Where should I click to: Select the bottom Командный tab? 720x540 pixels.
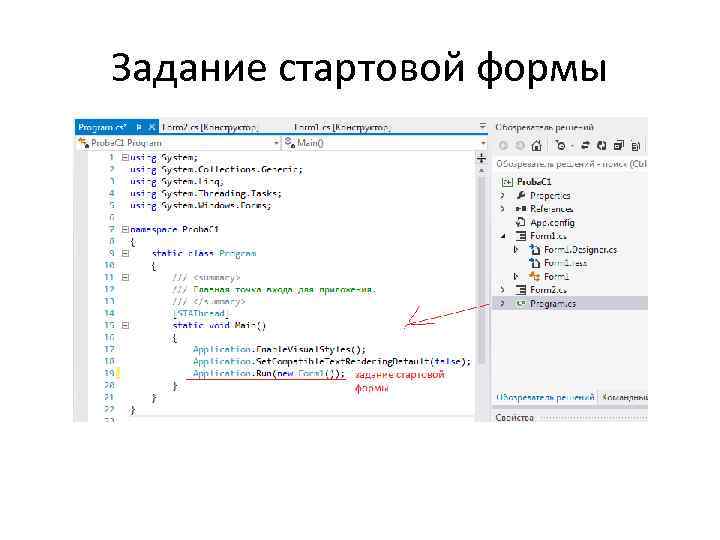coord(624,397)
